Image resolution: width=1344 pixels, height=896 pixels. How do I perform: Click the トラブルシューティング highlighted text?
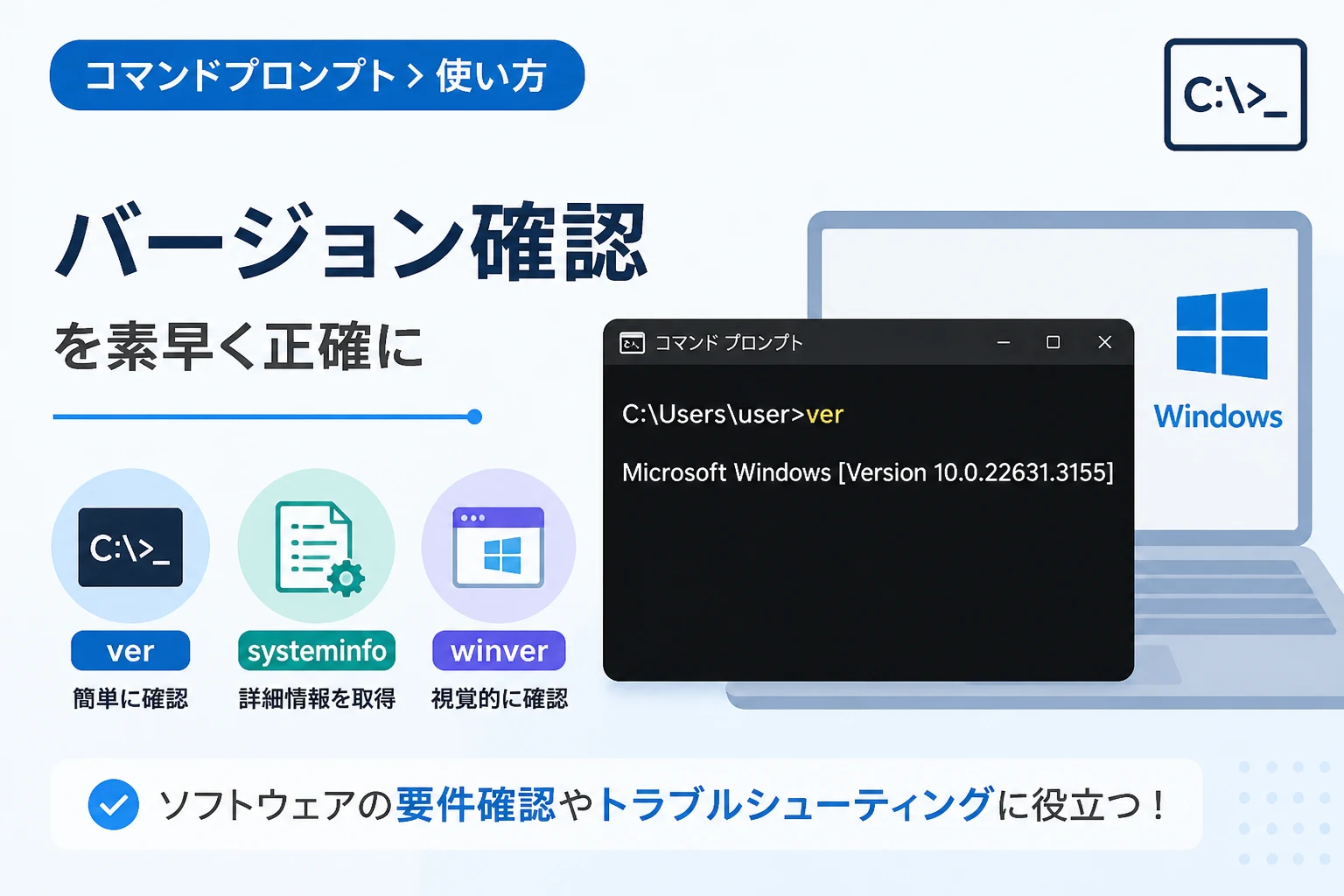point(795,805)
